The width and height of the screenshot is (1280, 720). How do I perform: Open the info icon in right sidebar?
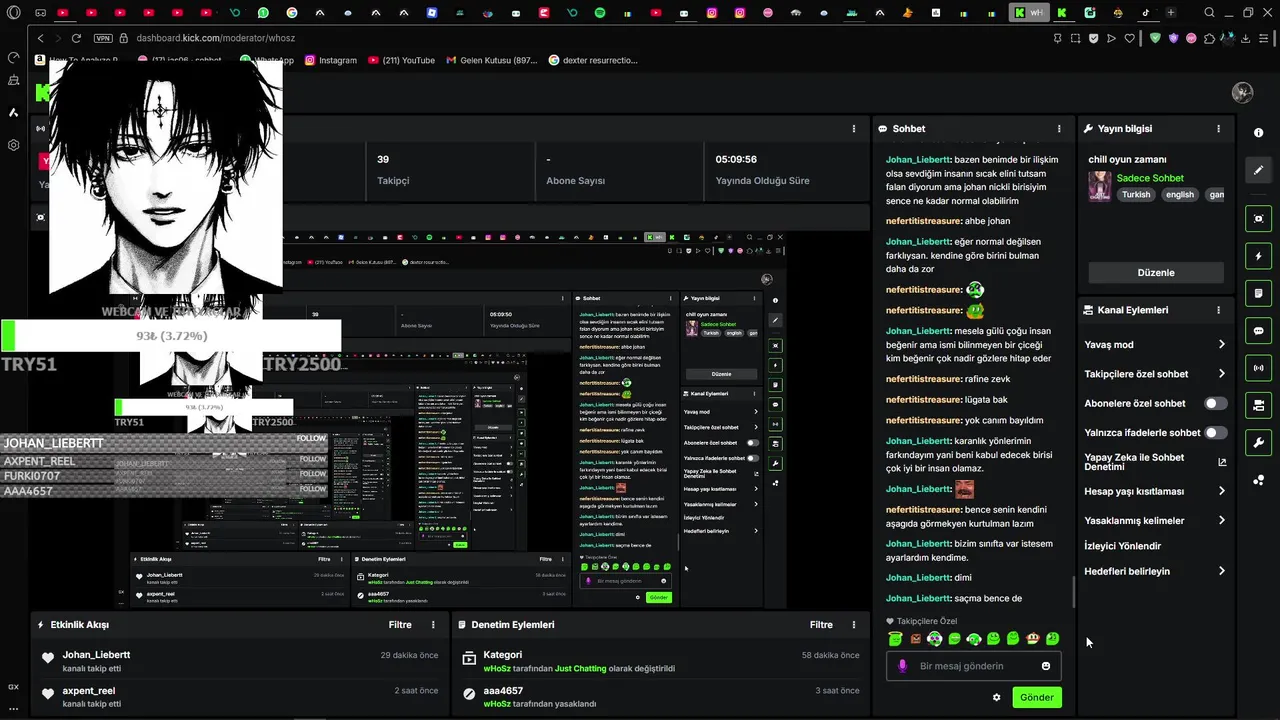[1258, 133]
